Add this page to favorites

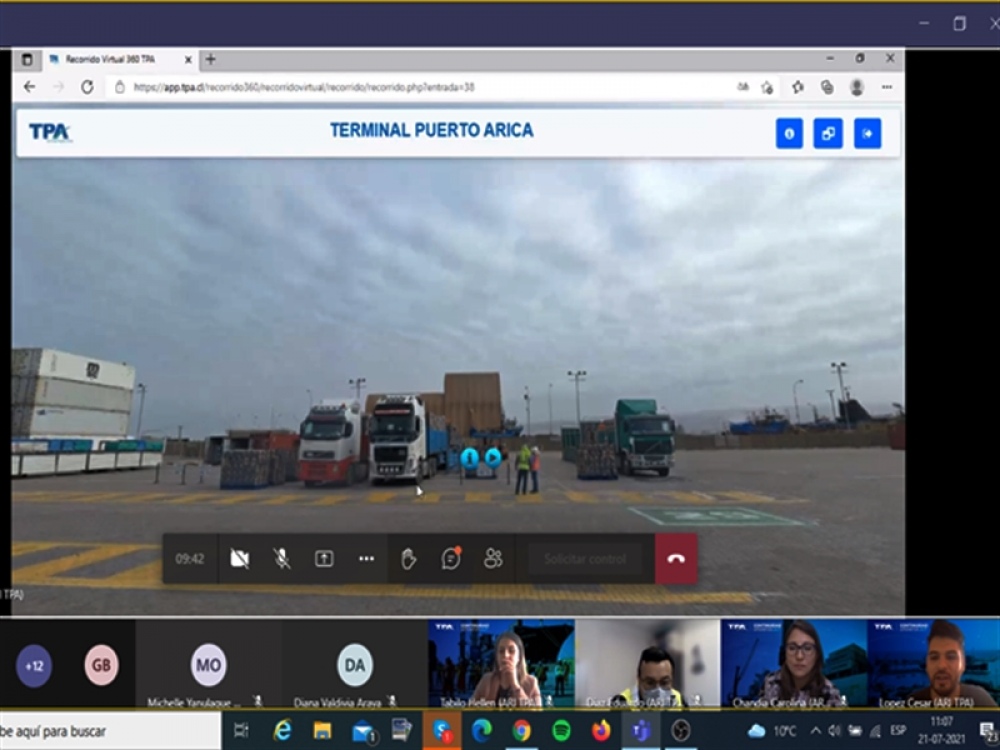click(x=767, y=87)
